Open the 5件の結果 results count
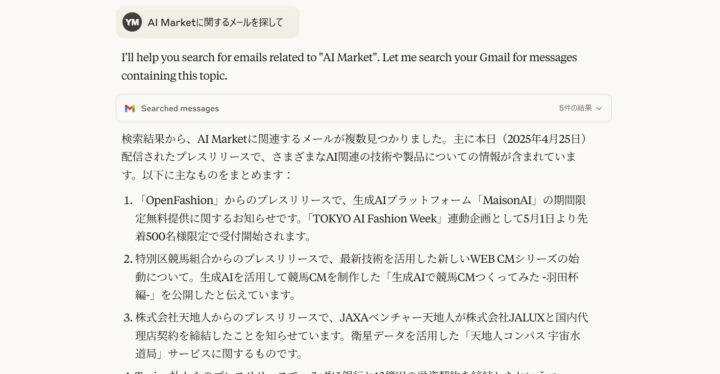This screenshot has height=374, width=720. pyautogui.click(x=575, y=108)
